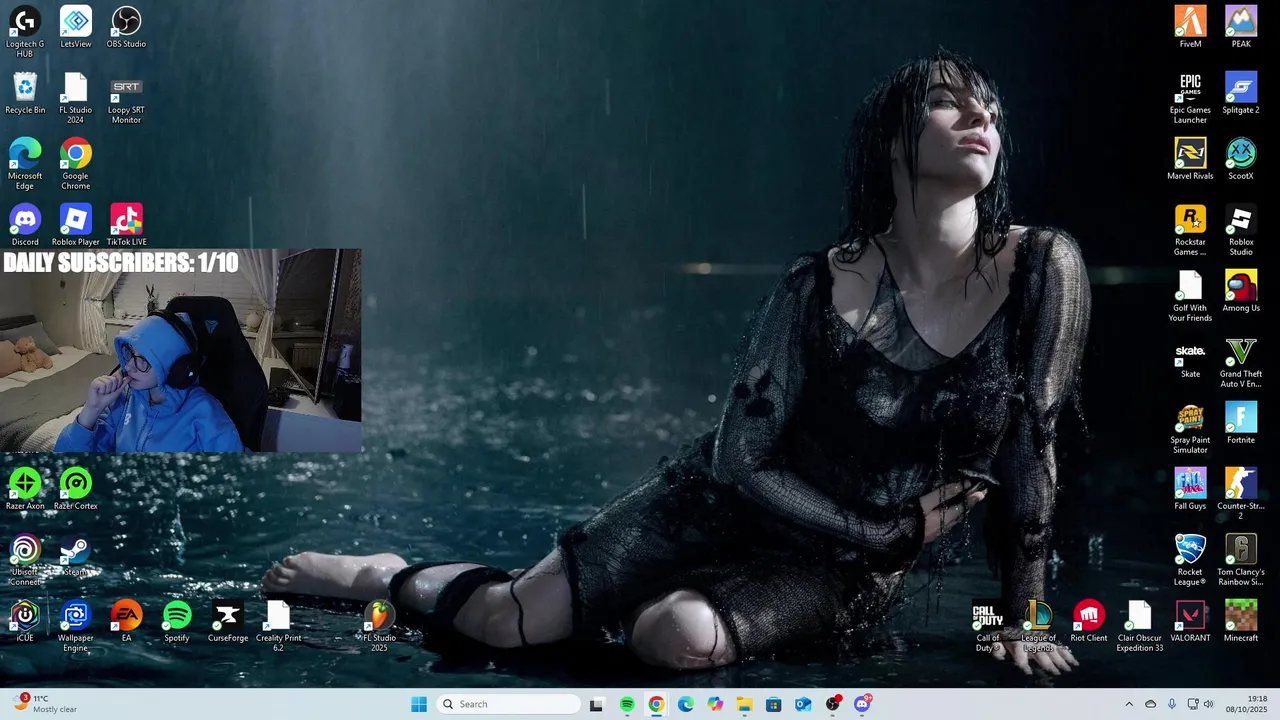Screen dimensions: 1280x720
Task: Select the Microsoft Edge desktop shortcut
Action: tap(25, 163)
